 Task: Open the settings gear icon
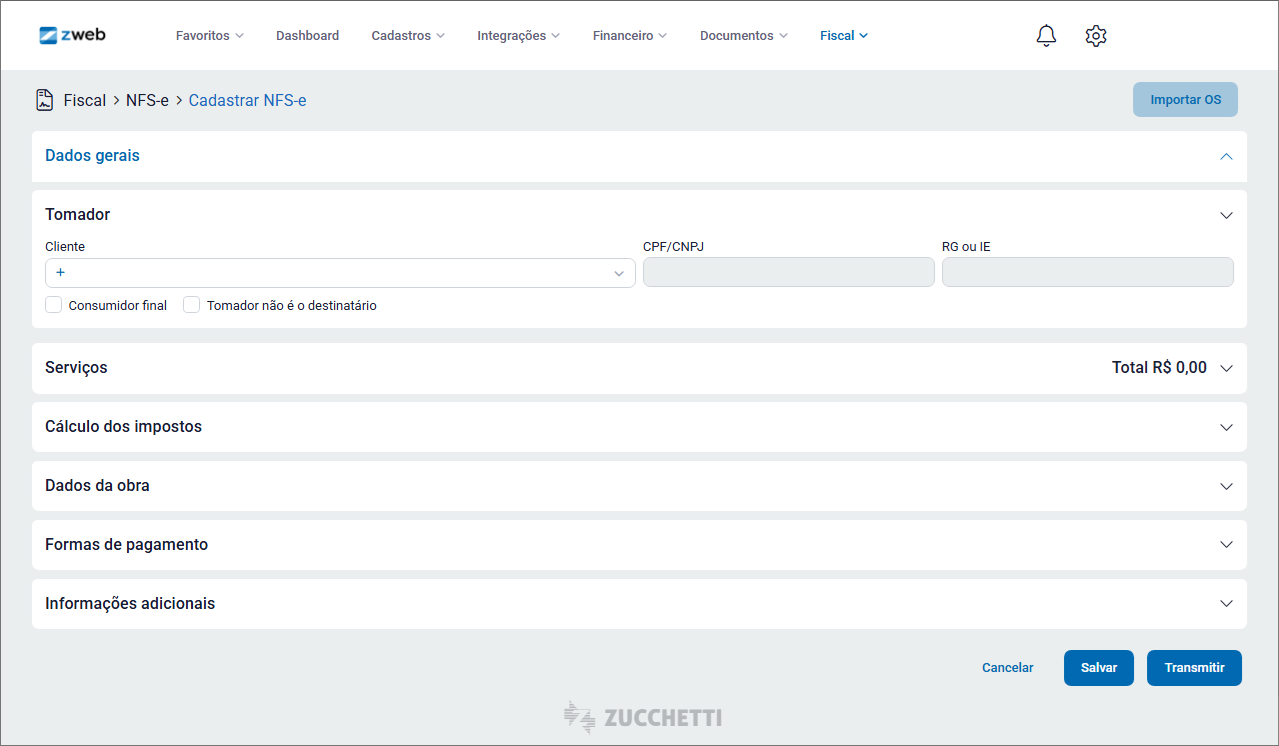1096,36
